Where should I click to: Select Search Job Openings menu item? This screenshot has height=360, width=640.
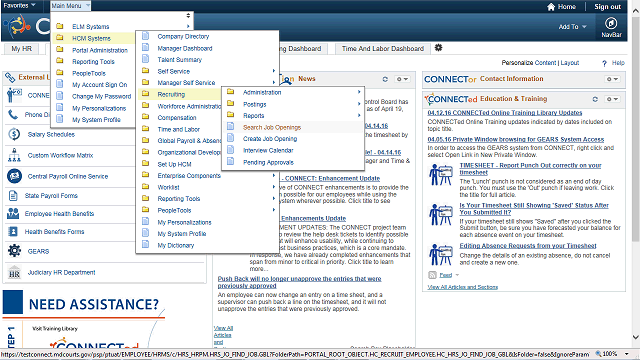(272, 127)
